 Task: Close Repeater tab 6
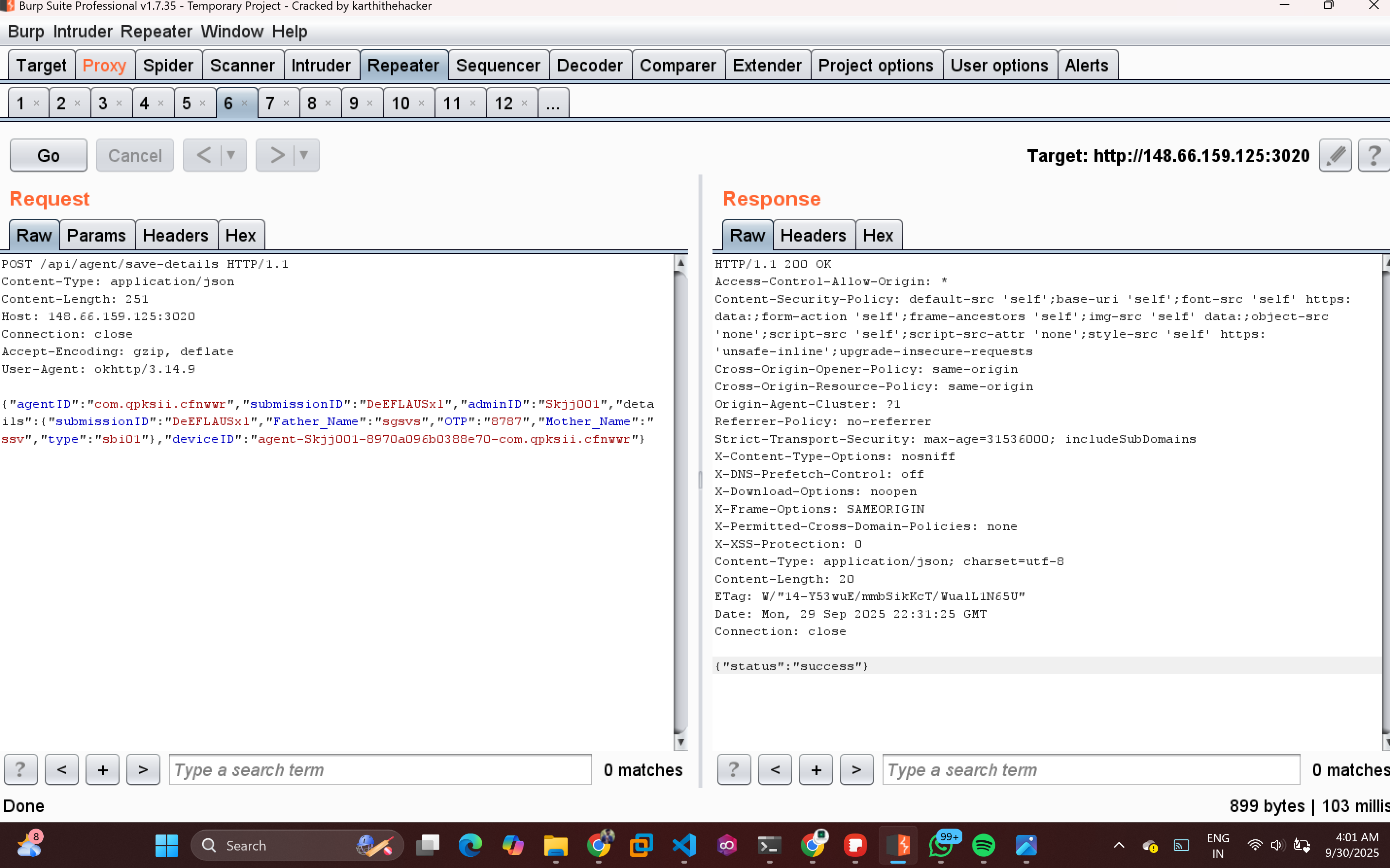coord(245,104)
